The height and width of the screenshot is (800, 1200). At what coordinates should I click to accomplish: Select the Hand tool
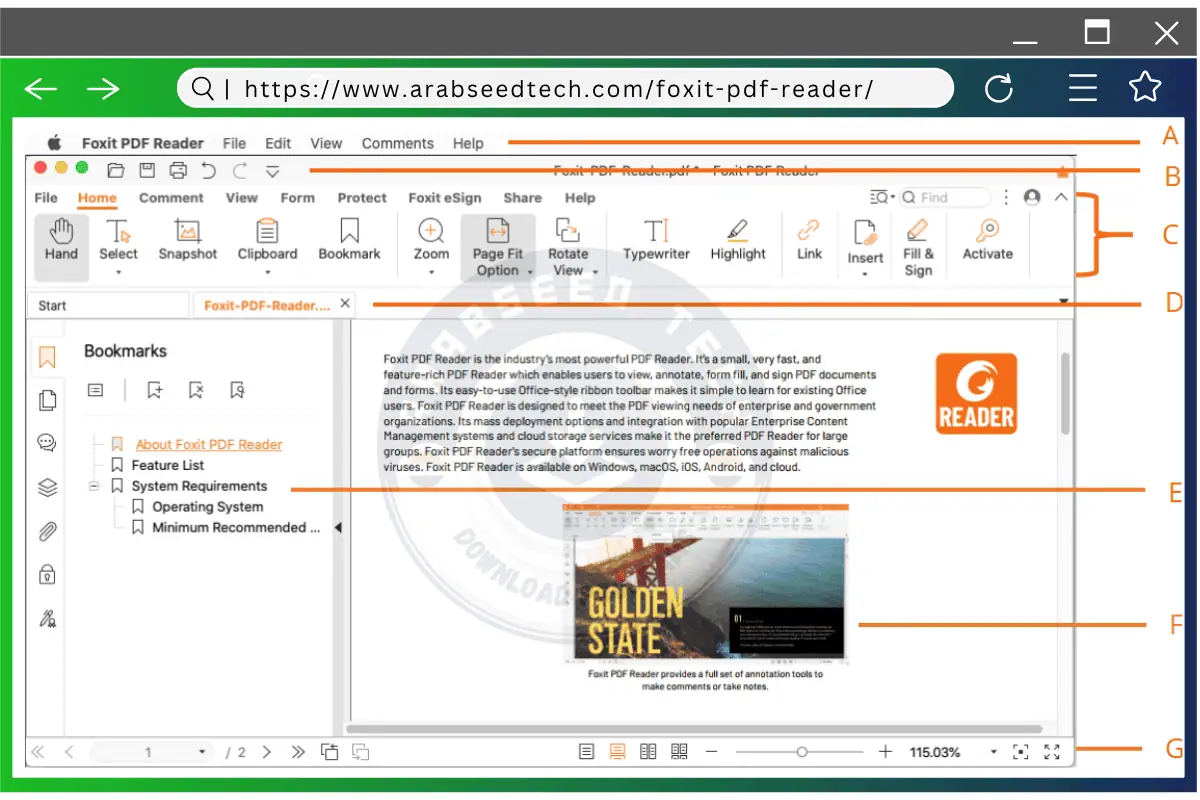(x=61, y=243)
